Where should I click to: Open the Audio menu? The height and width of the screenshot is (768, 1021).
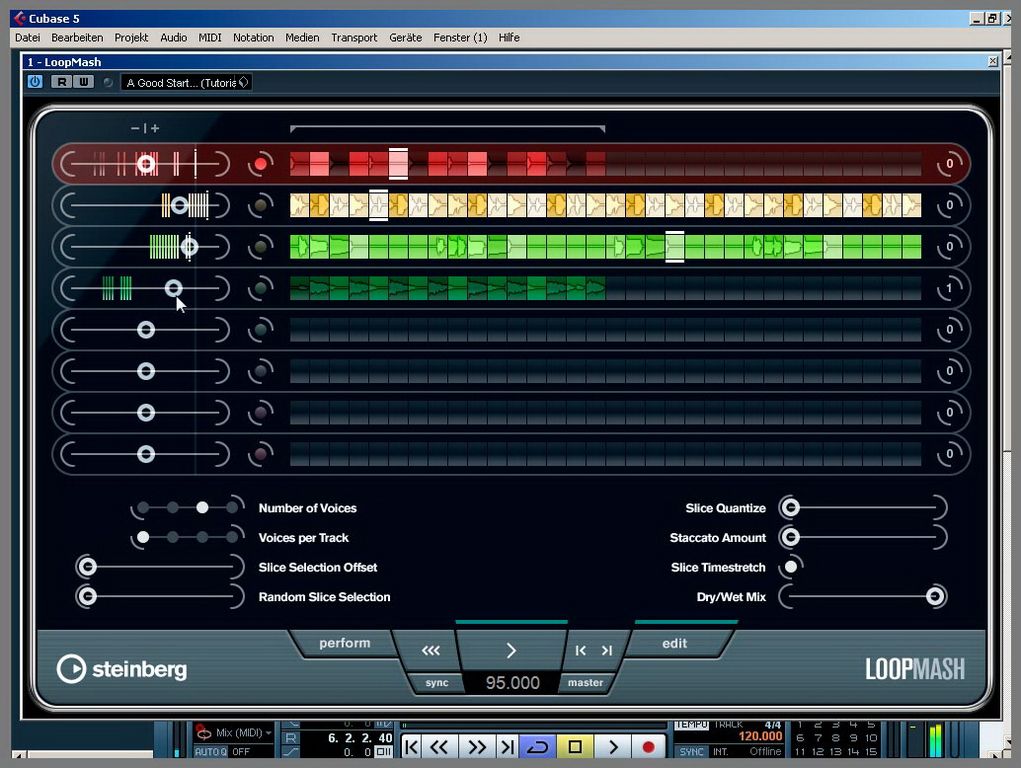[x=173, y=38]
